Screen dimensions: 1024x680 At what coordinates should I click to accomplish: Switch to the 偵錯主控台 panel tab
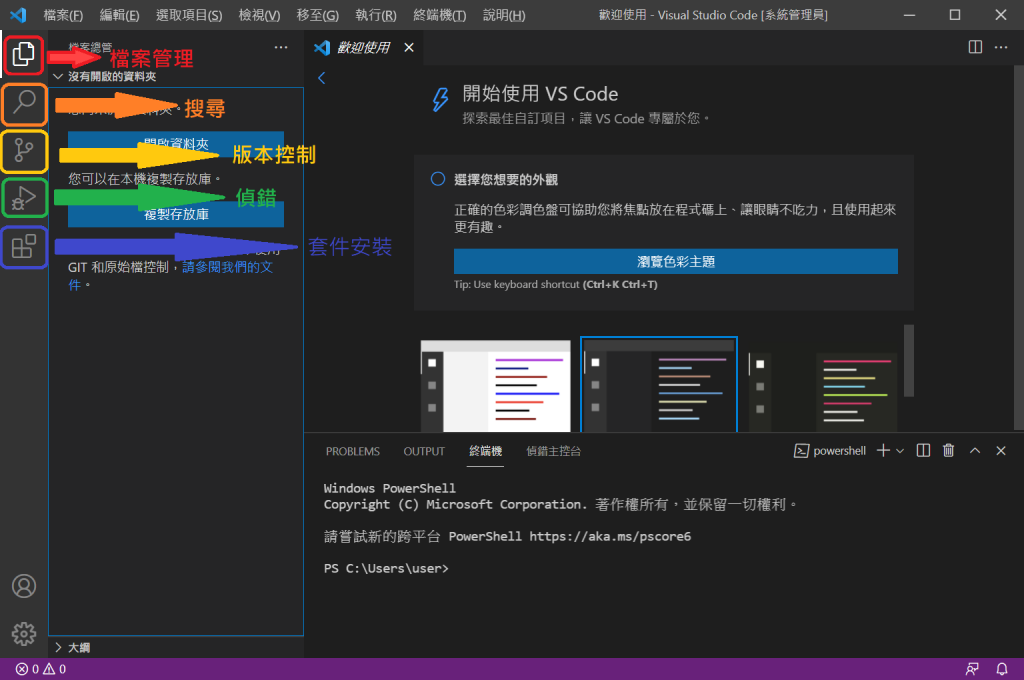pyautogui.click(x=553, y=451)
